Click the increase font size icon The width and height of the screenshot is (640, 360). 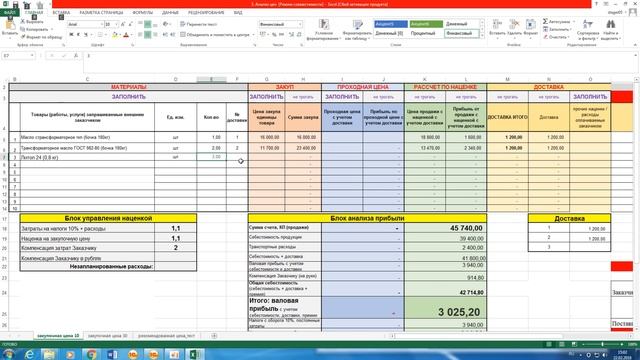123,24
